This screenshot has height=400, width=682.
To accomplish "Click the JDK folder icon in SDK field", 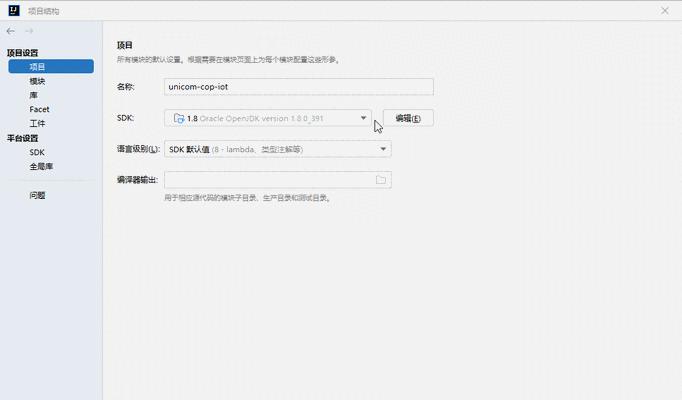I will pos(179,118).
